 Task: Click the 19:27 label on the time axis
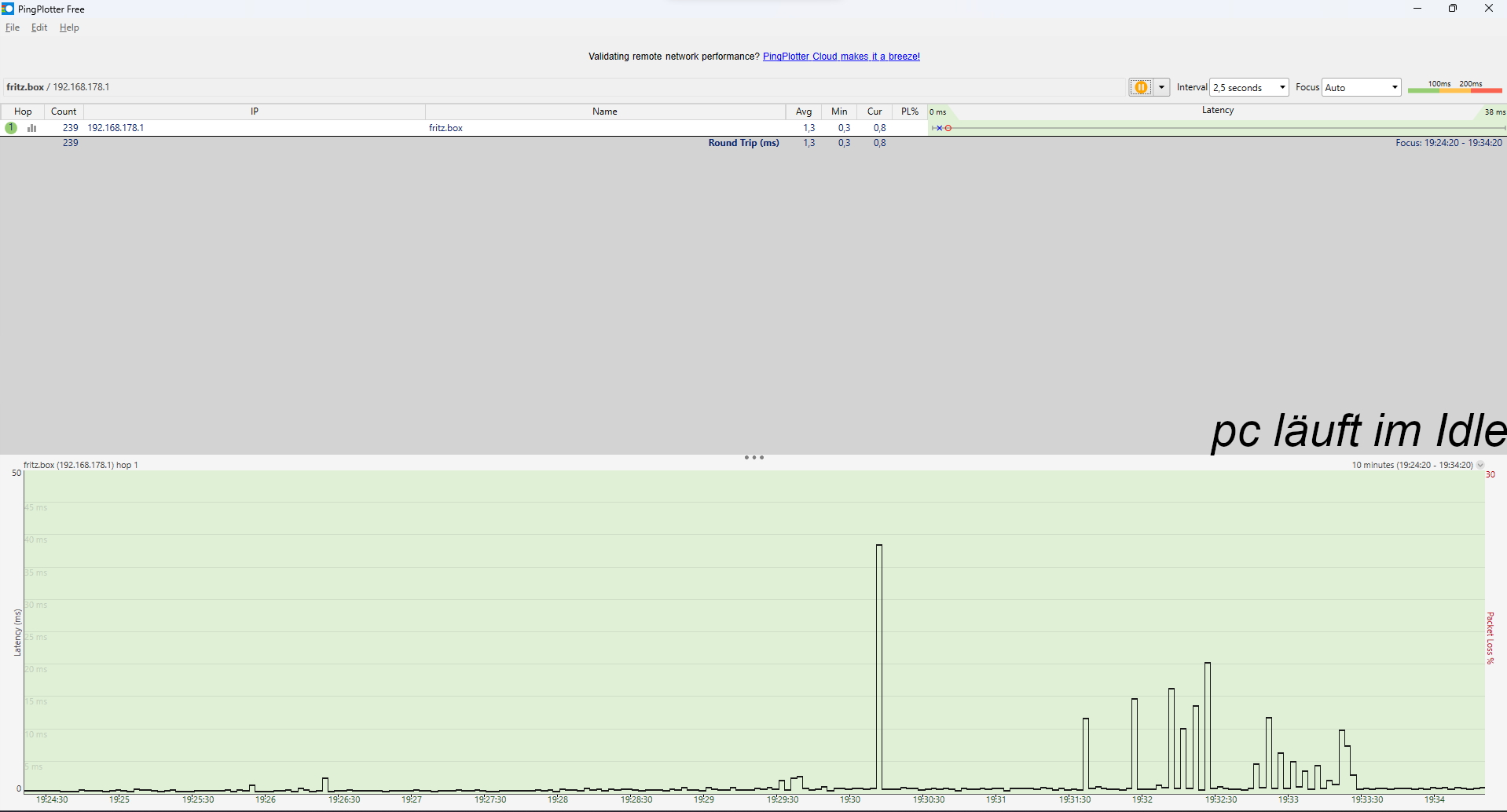pos(412,799)
